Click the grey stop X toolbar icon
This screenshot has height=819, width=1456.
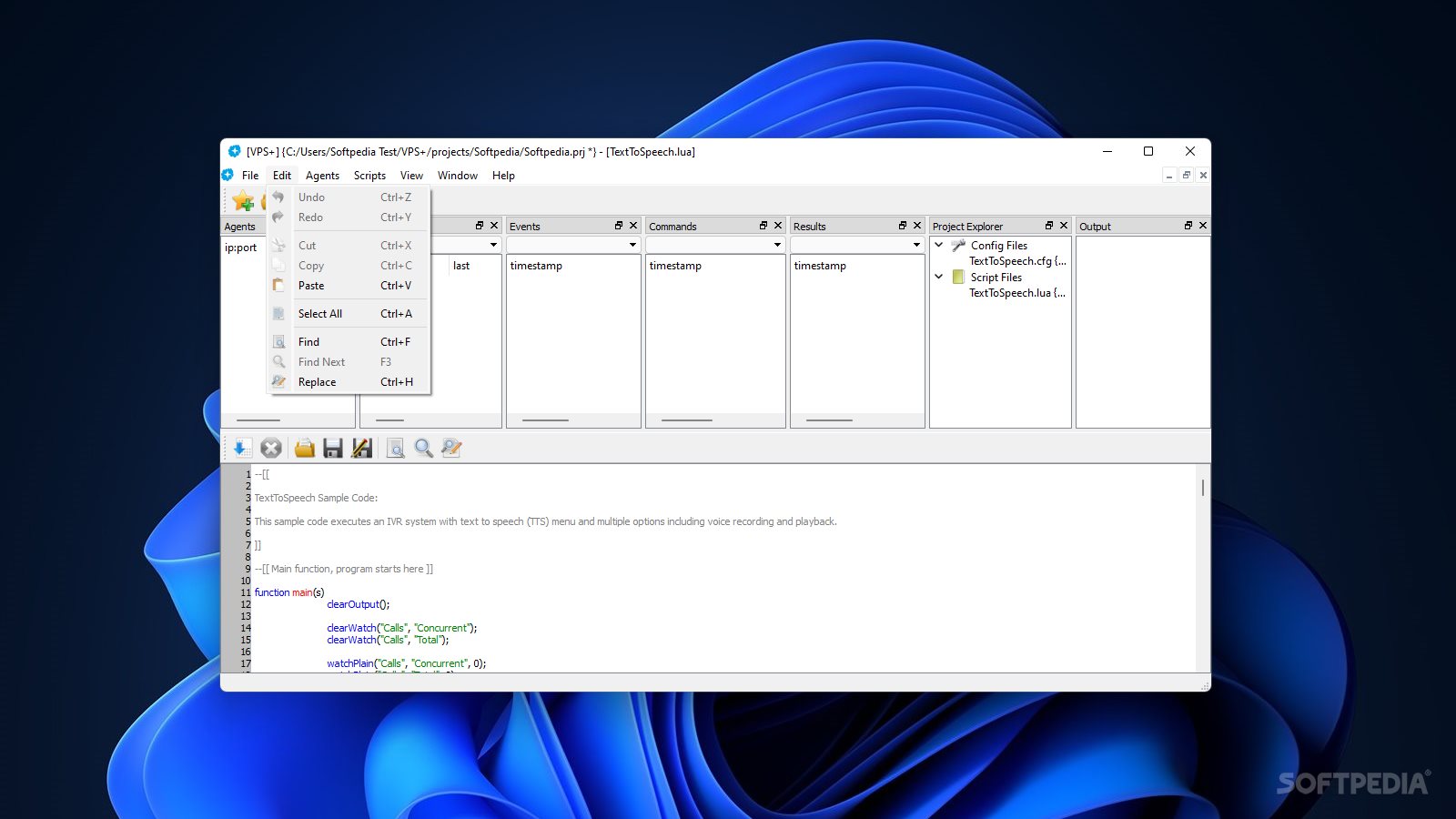(x=270, y=448)
